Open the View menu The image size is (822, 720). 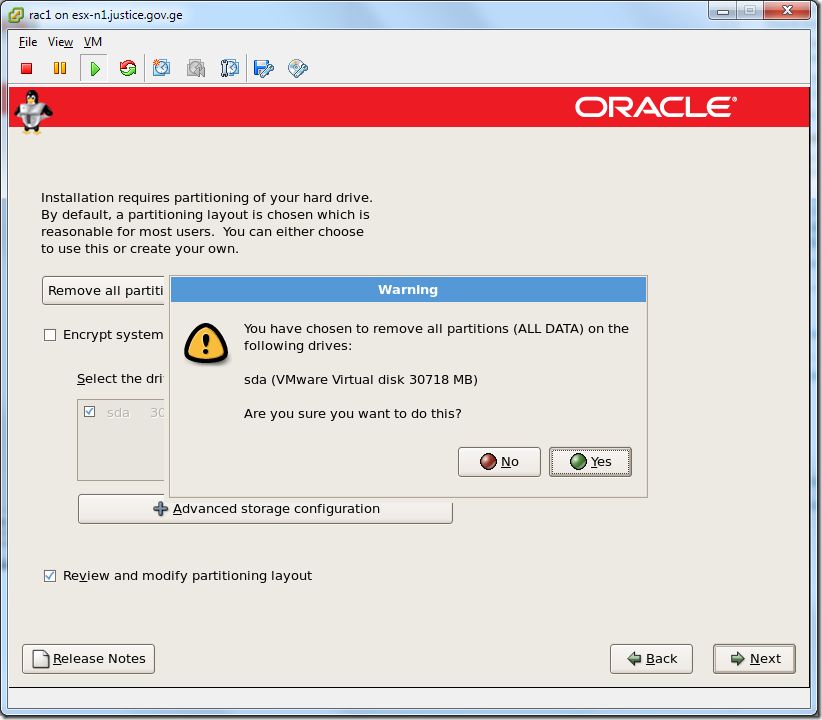60,42
